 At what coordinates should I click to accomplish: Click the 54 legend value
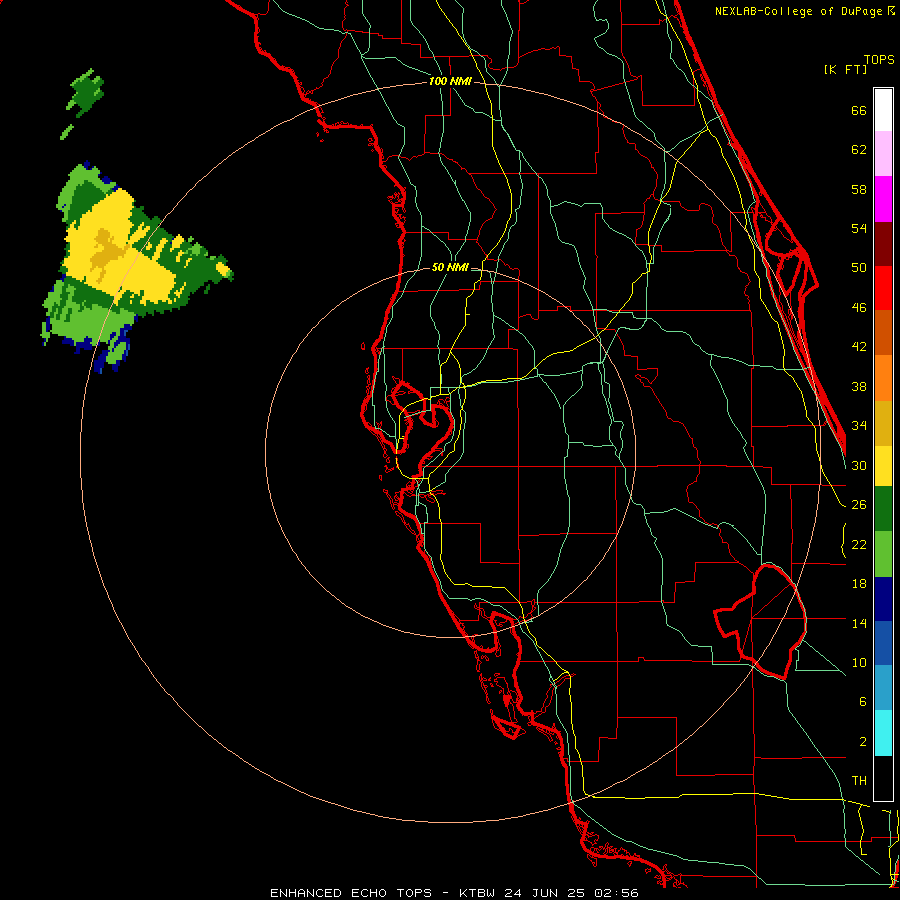[x=859, y=228]
